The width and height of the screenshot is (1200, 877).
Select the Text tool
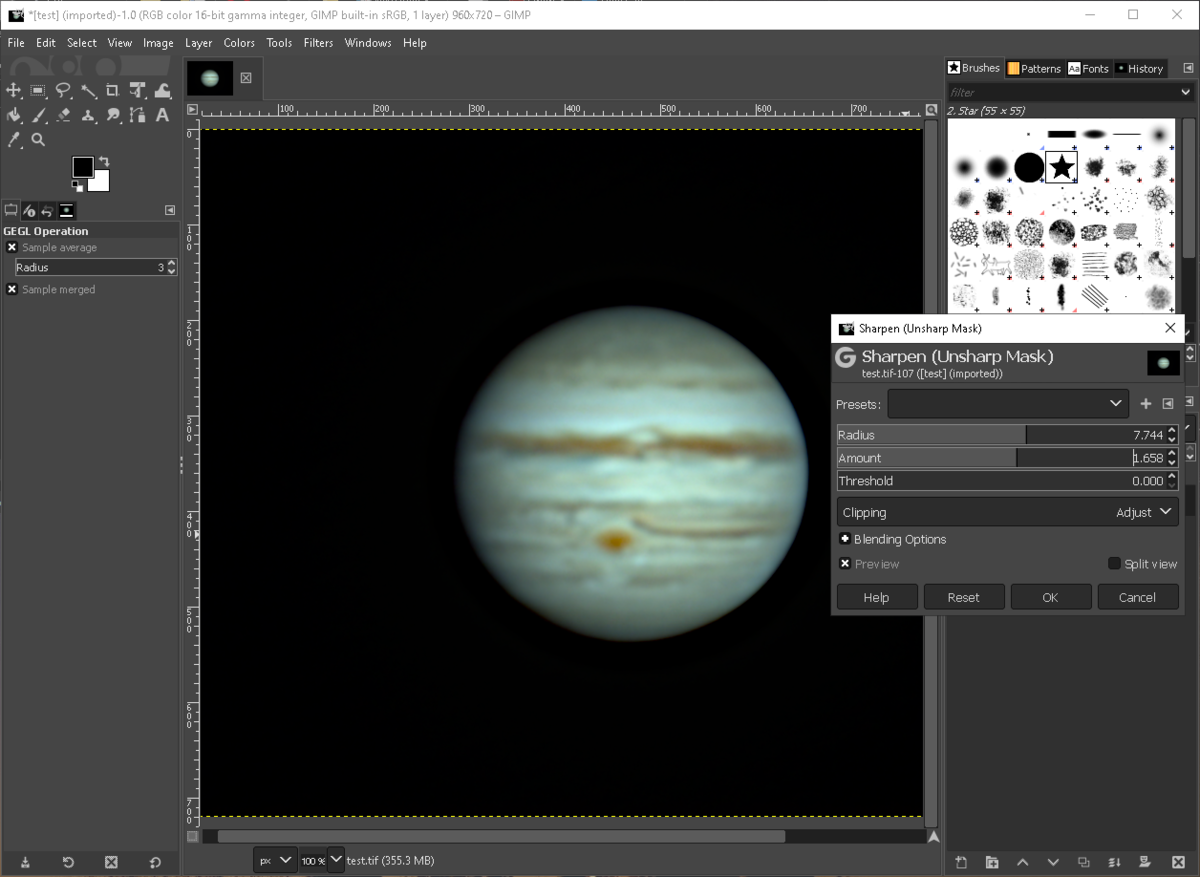pyautogui.click(x=162, y=115)
